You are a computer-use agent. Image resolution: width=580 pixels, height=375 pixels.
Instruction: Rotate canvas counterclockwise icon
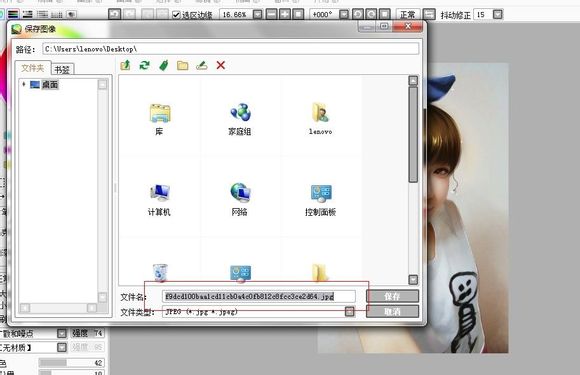[358, 14]
